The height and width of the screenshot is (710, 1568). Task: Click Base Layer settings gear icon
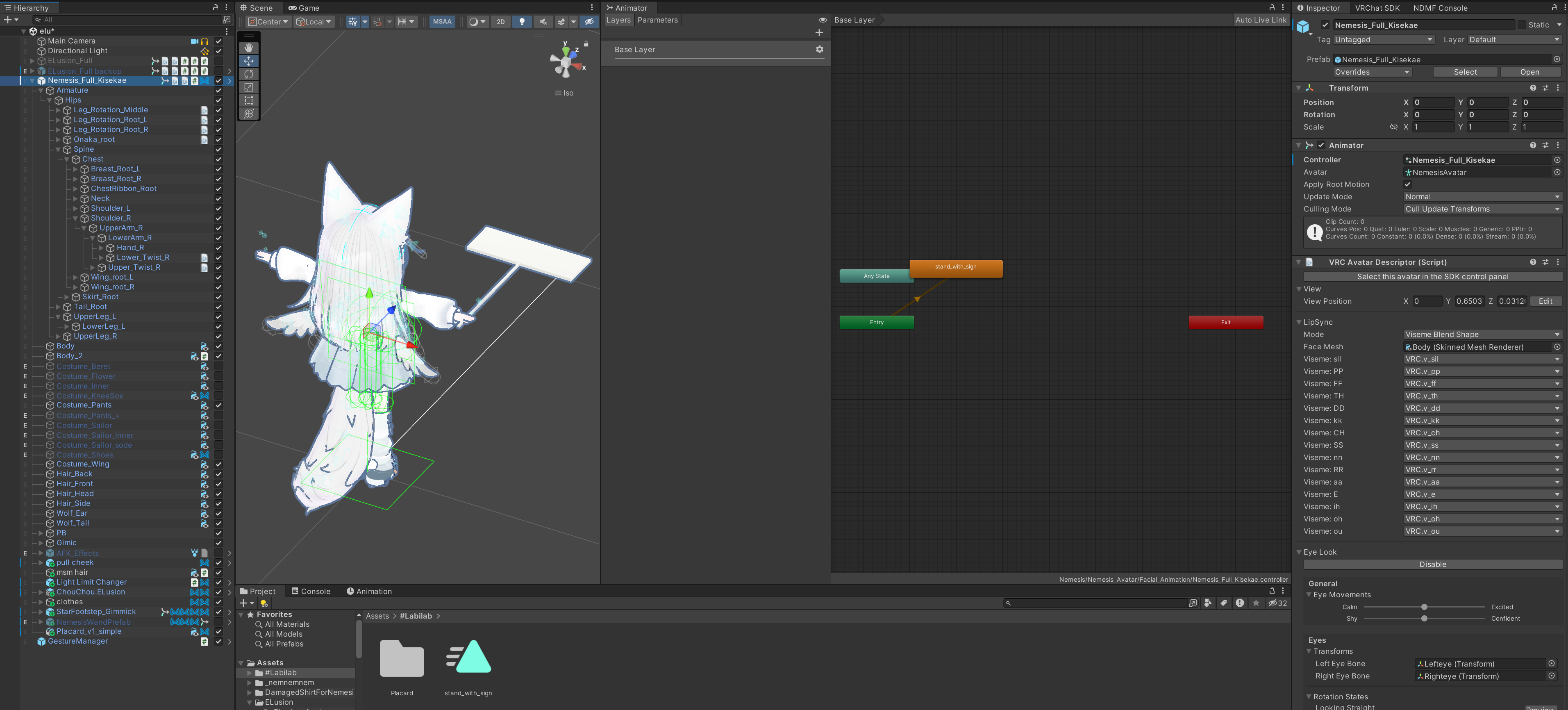click(819, 49)
